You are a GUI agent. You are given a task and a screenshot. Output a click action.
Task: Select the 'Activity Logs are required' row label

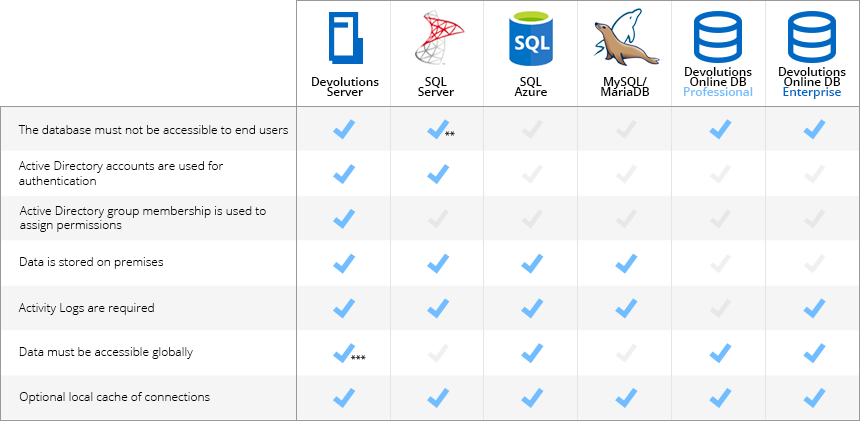87,308
